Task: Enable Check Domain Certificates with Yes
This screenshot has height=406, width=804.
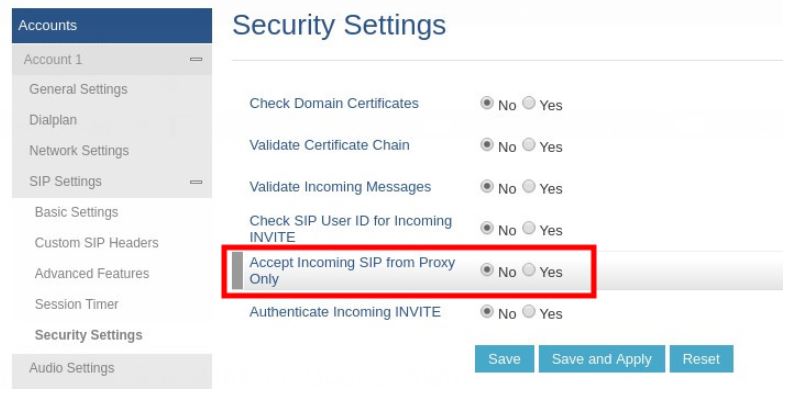Action: tap(530, 104)
